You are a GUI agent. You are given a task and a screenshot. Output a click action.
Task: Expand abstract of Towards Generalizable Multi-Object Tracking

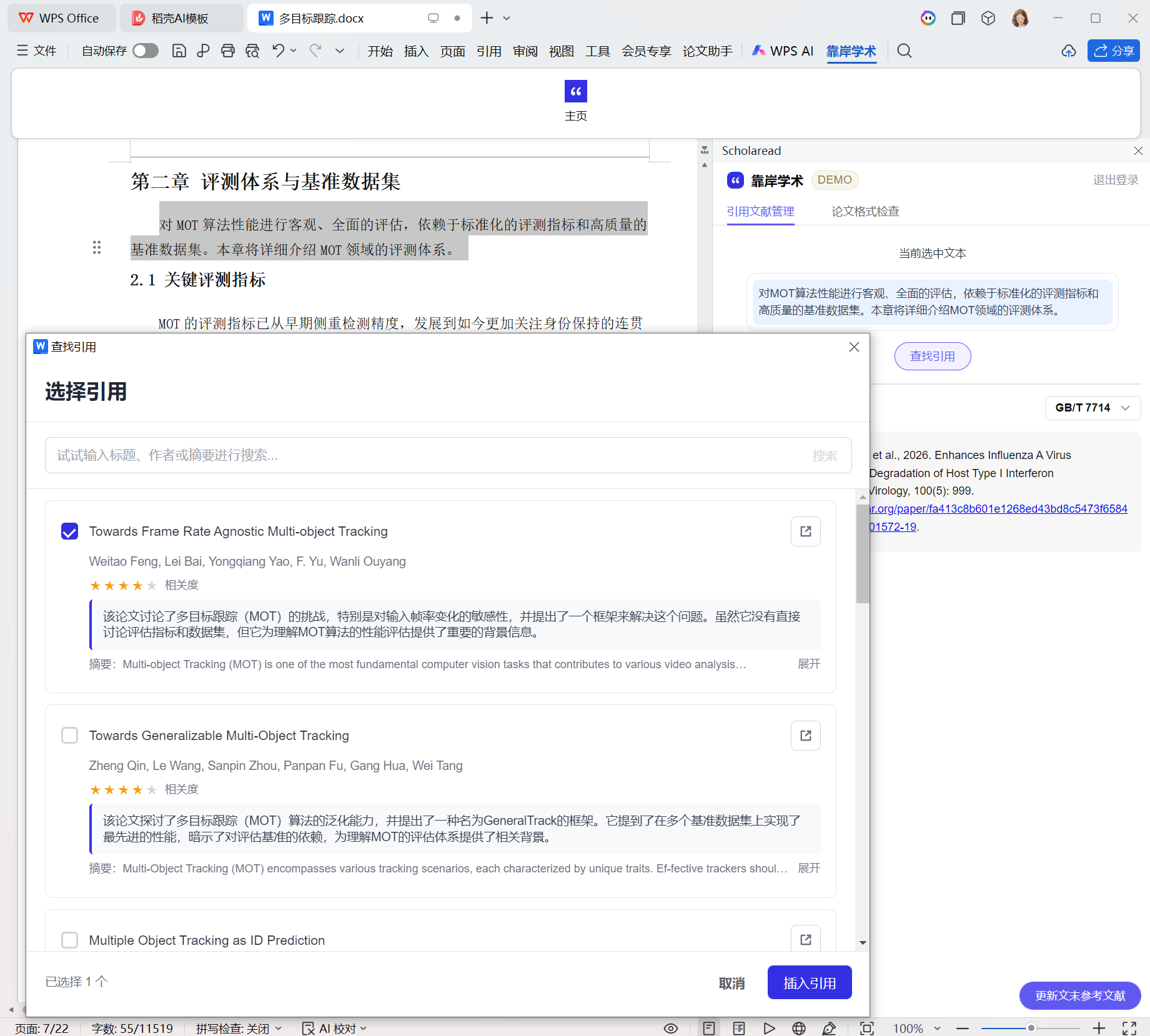coord(809,868)
